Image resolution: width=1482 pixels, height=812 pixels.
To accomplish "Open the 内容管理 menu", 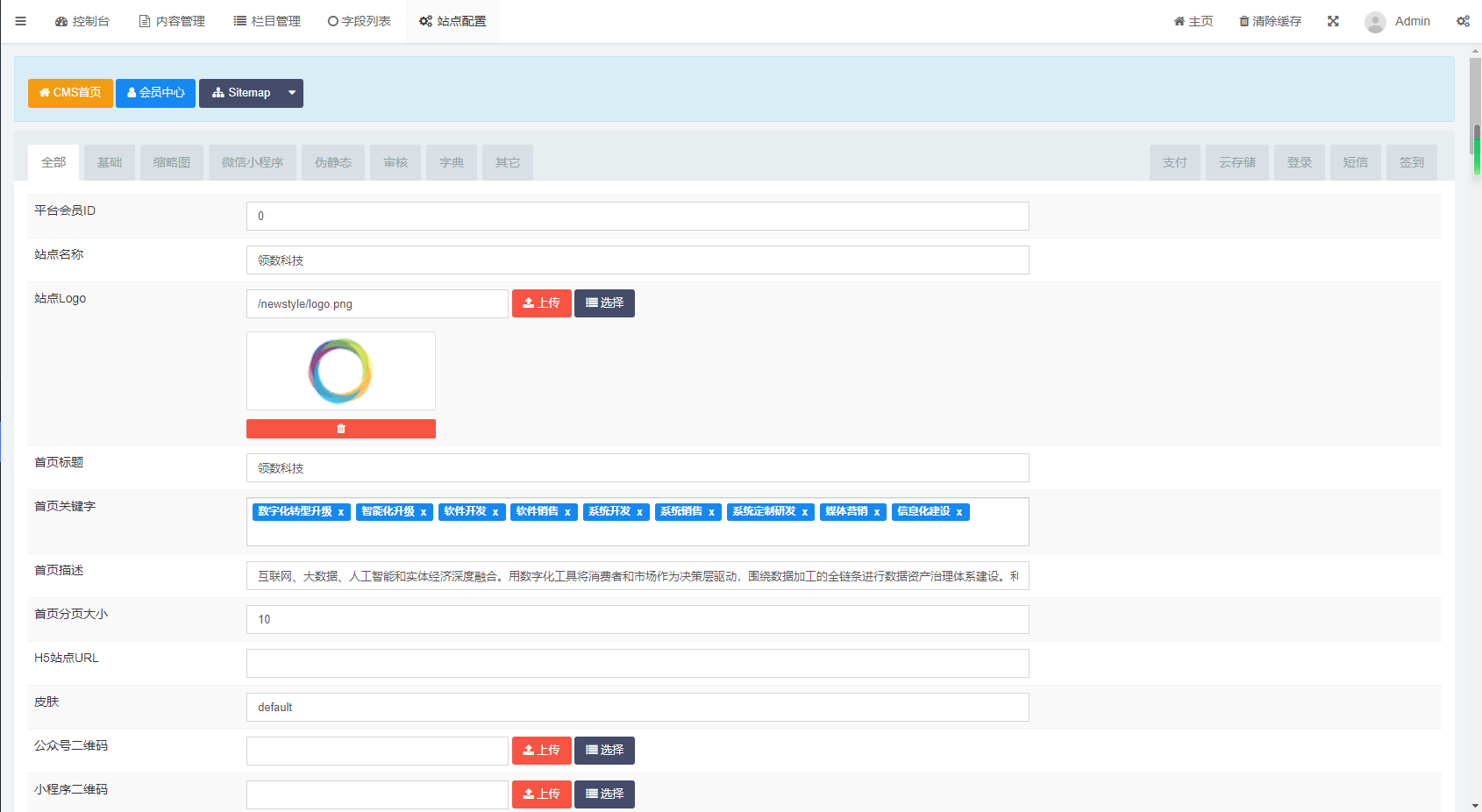I will pos(172,21).
